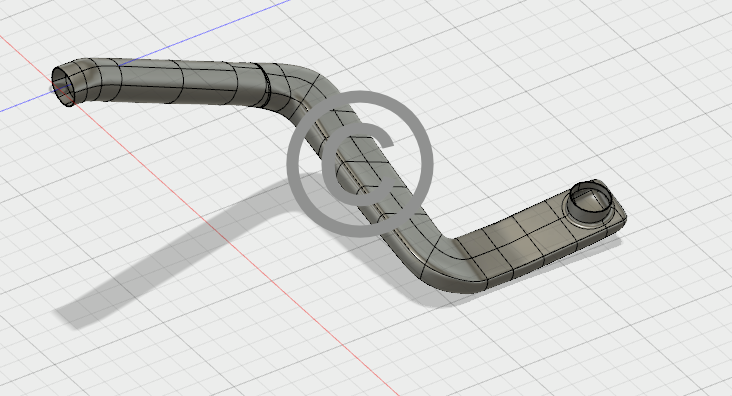Select the long straight upper tube section
Screen dimensions: 732x396
(x=182, y=82)
